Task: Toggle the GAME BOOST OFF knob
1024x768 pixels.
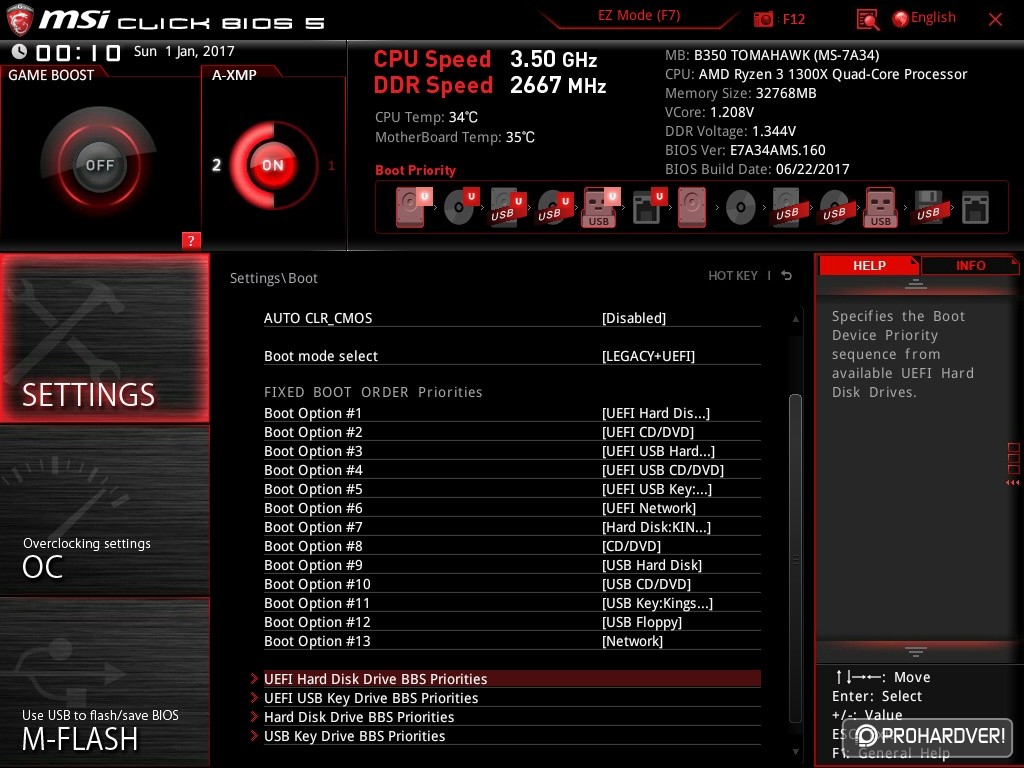Action: 99,165
